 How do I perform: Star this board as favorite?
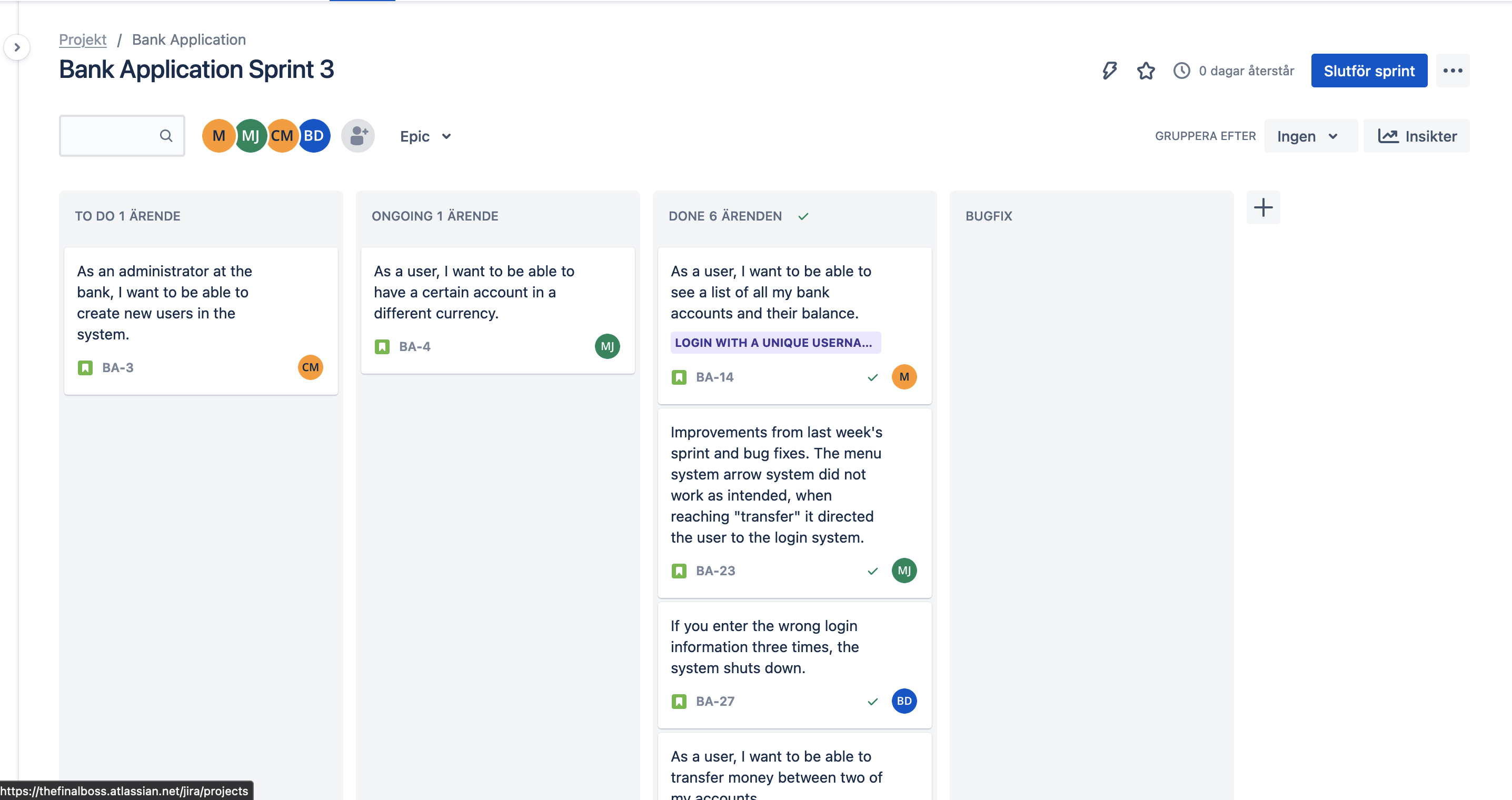tap(1146, 71)
